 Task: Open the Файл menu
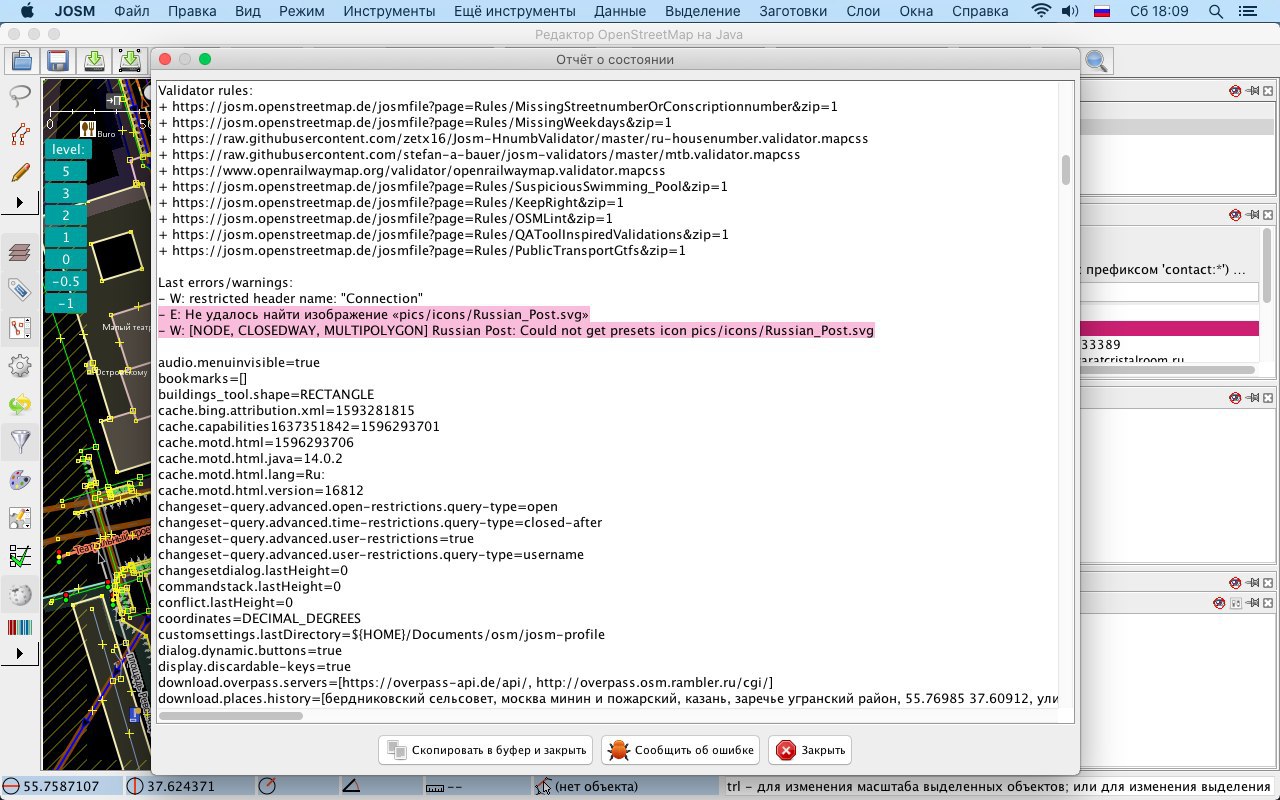(x=132, y=11)
